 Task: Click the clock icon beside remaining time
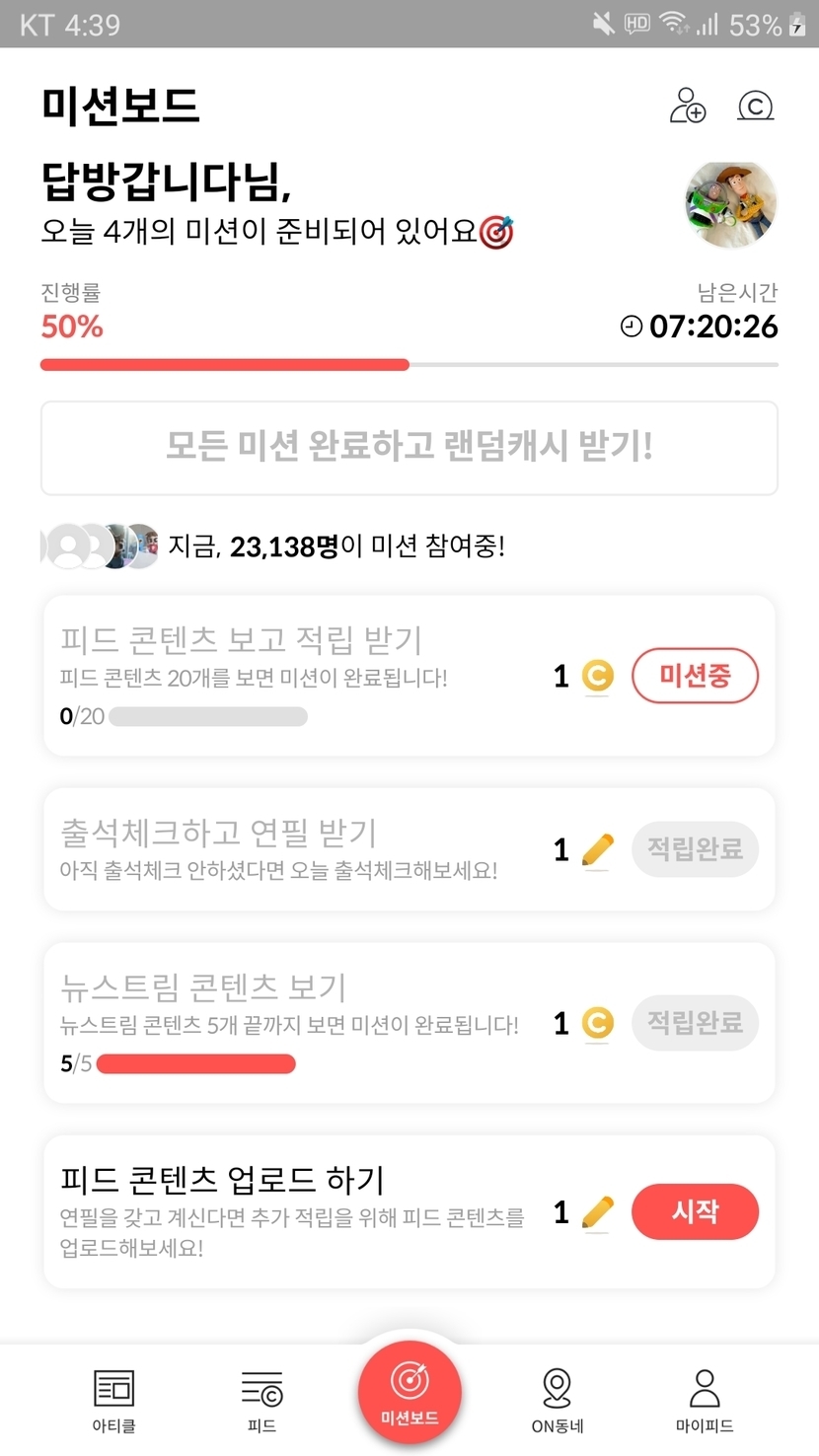(632, 327)
